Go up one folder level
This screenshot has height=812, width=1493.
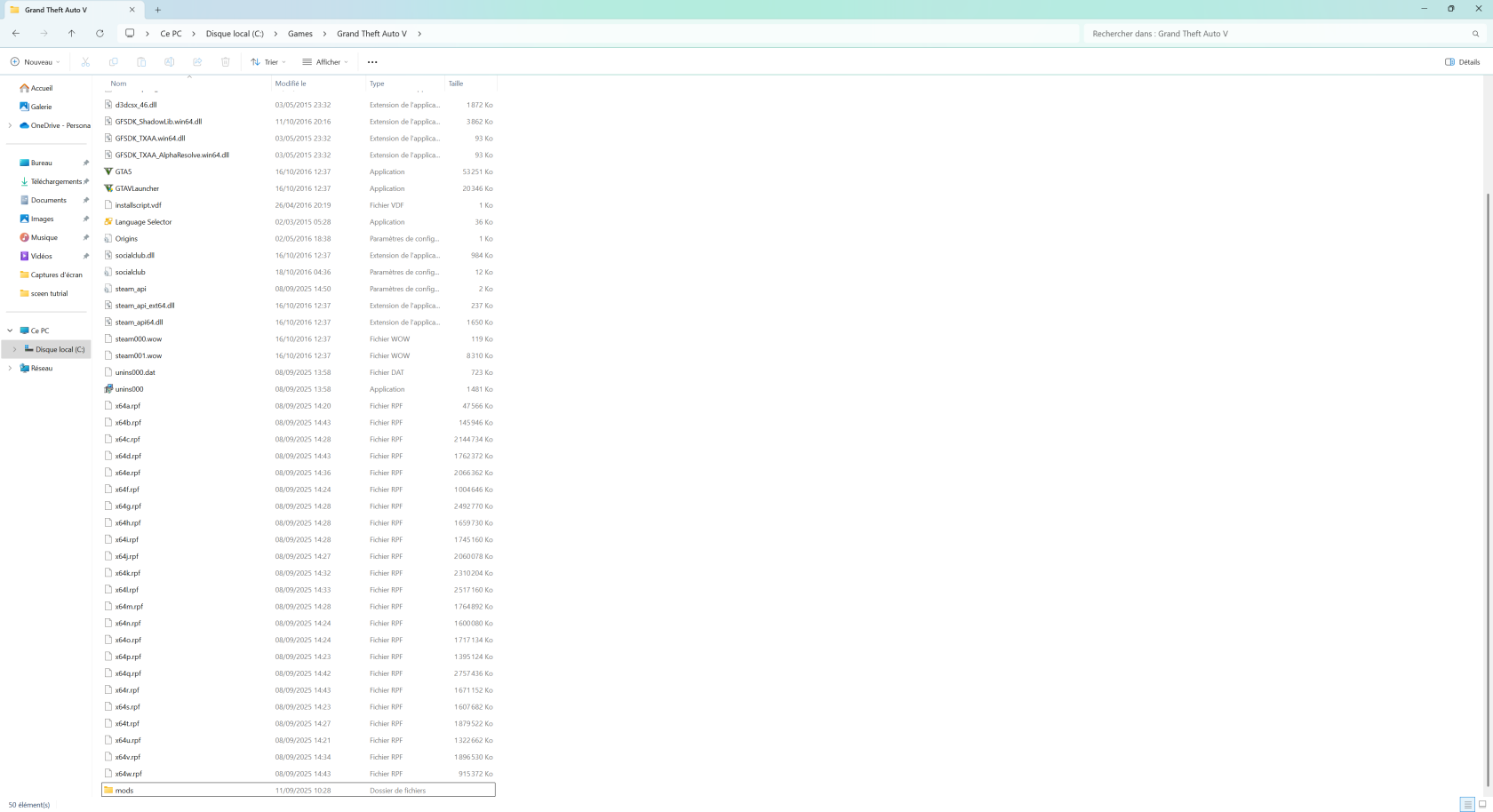click(72, 34)
